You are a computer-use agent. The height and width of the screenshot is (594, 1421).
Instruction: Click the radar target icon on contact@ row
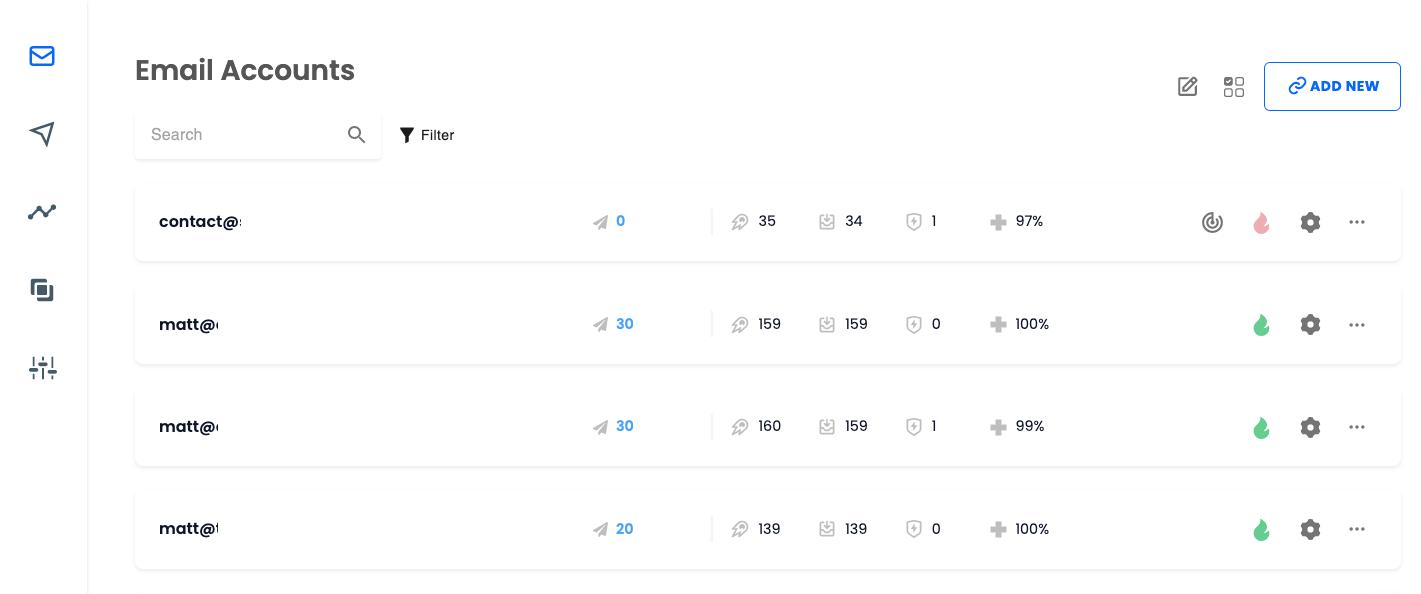pyautogui.click(x=1212, y=223)
